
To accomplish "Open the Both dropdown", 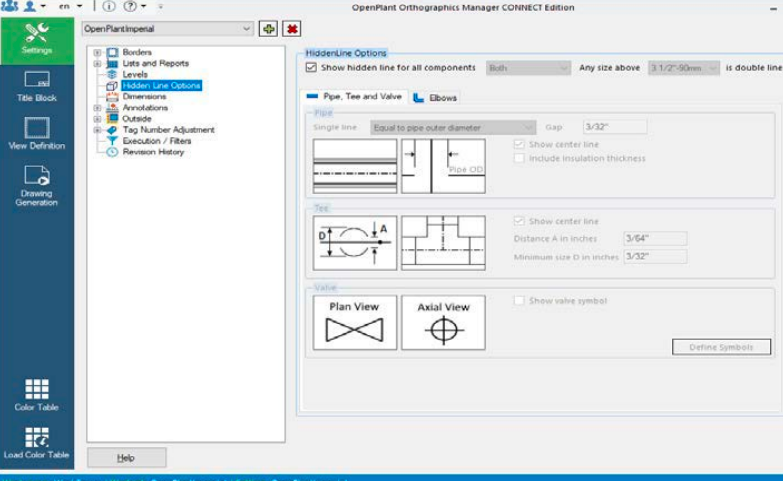I will click(x=528, y=68).
